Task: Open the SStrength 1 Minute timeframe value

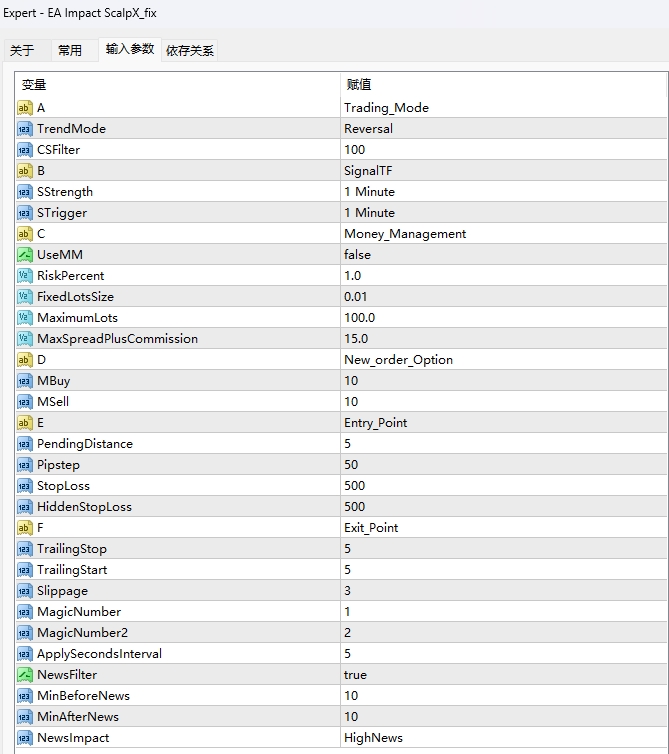Action: (369, 192)
